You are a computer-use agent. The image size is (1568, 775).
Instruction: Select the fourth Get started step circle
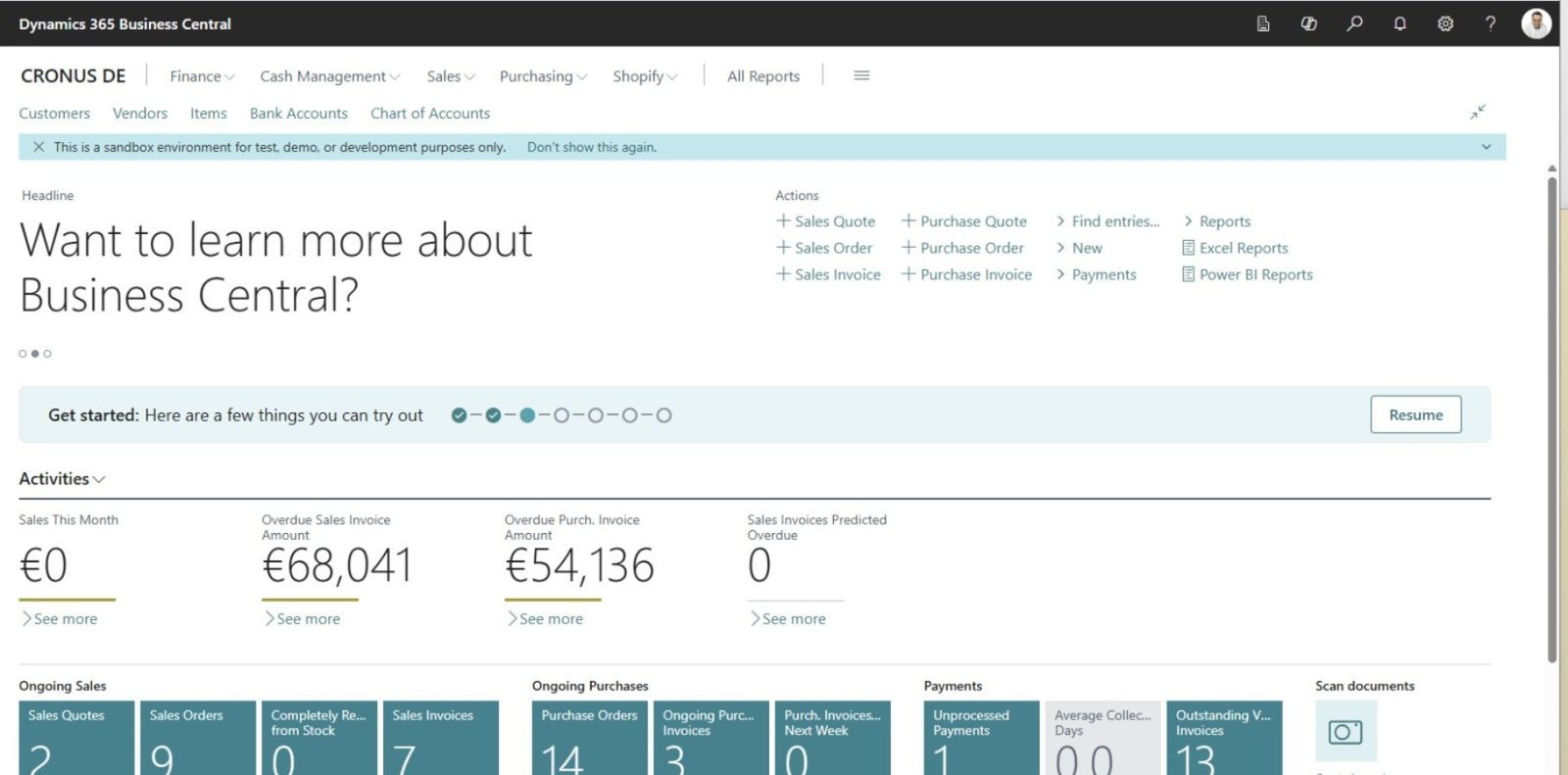(x=562, y=415)
